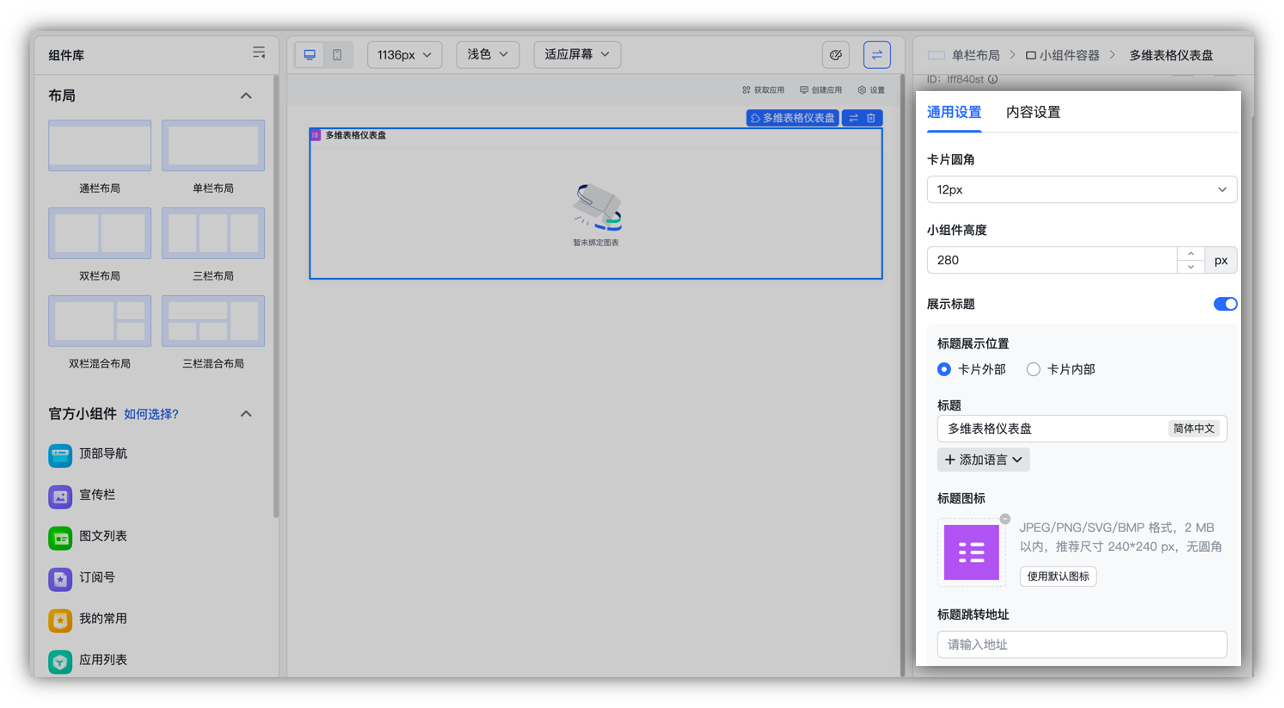Image resolution: width=1284 pixels, height=708 pixels.
Task: Click the 宣传栏 widget icon
Action: [60, 496]
